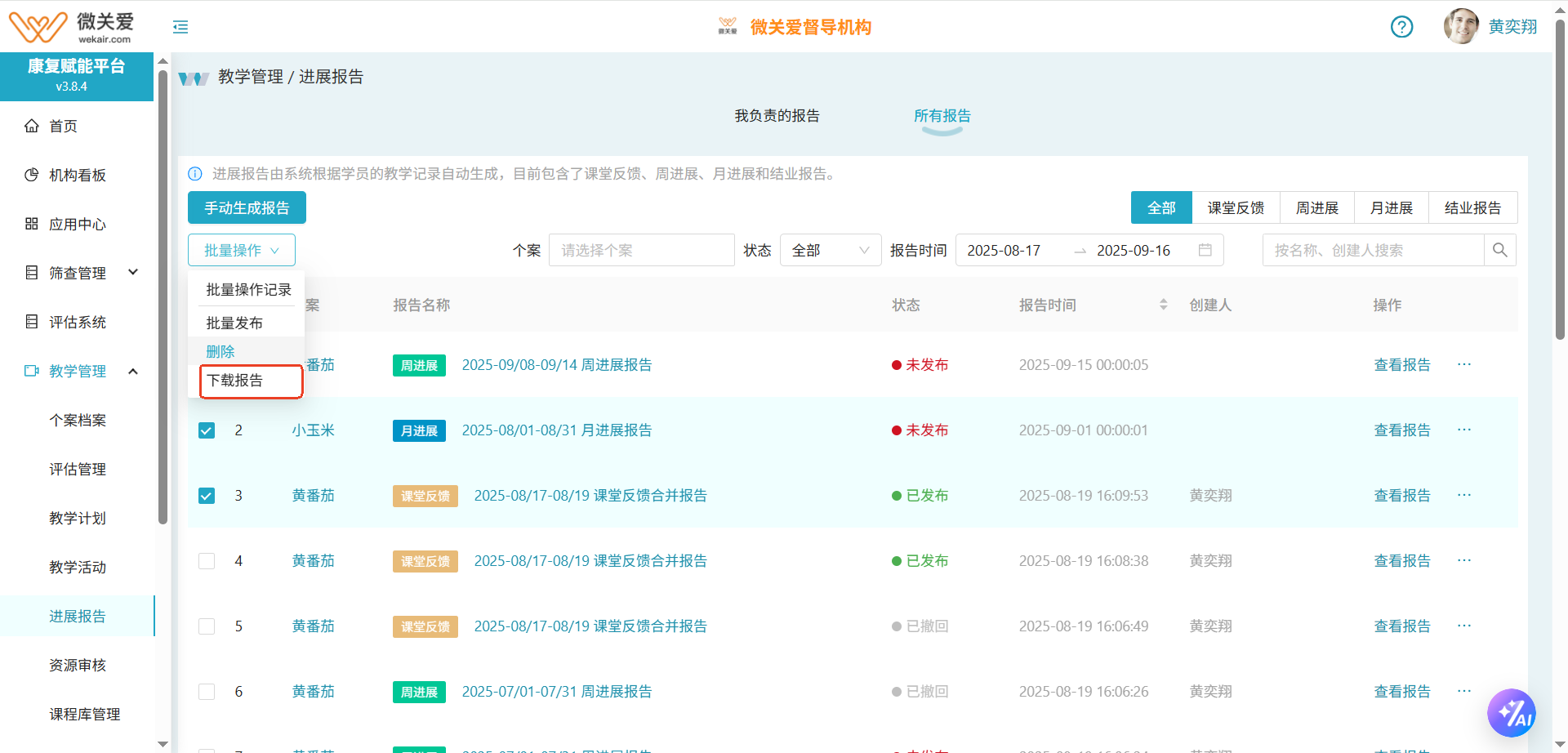Uncheck the checkbox on 黄番茄's row 3
The image size is (1568, 753).
(x=206, y=495)
